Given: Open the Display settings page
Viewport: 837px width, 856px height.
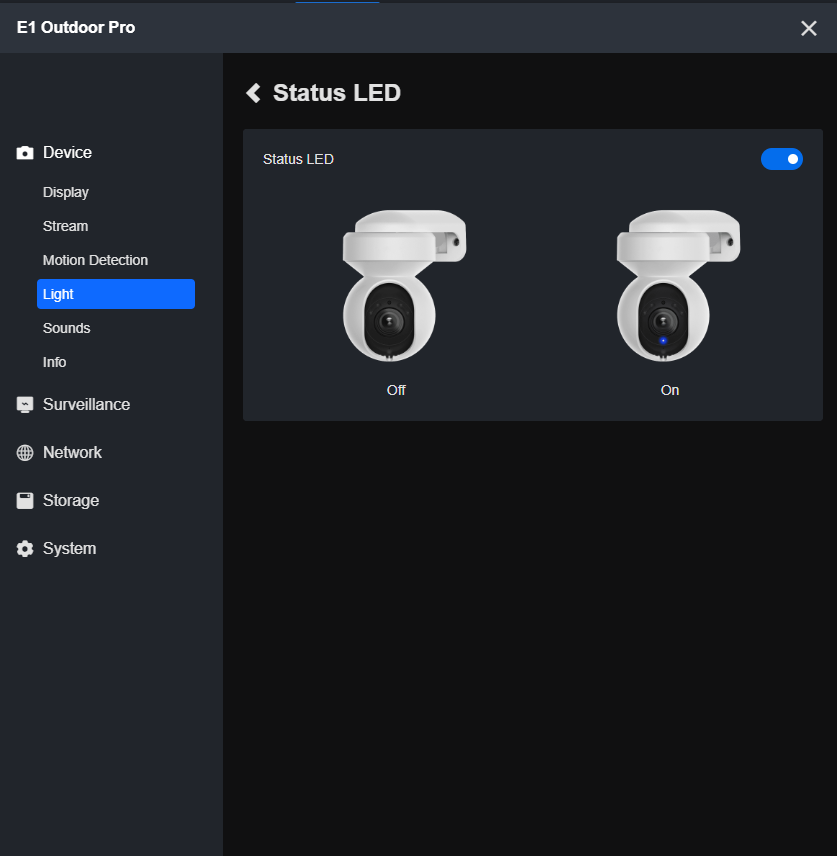Looking at the screenshot, I should (x=65, y=192).
